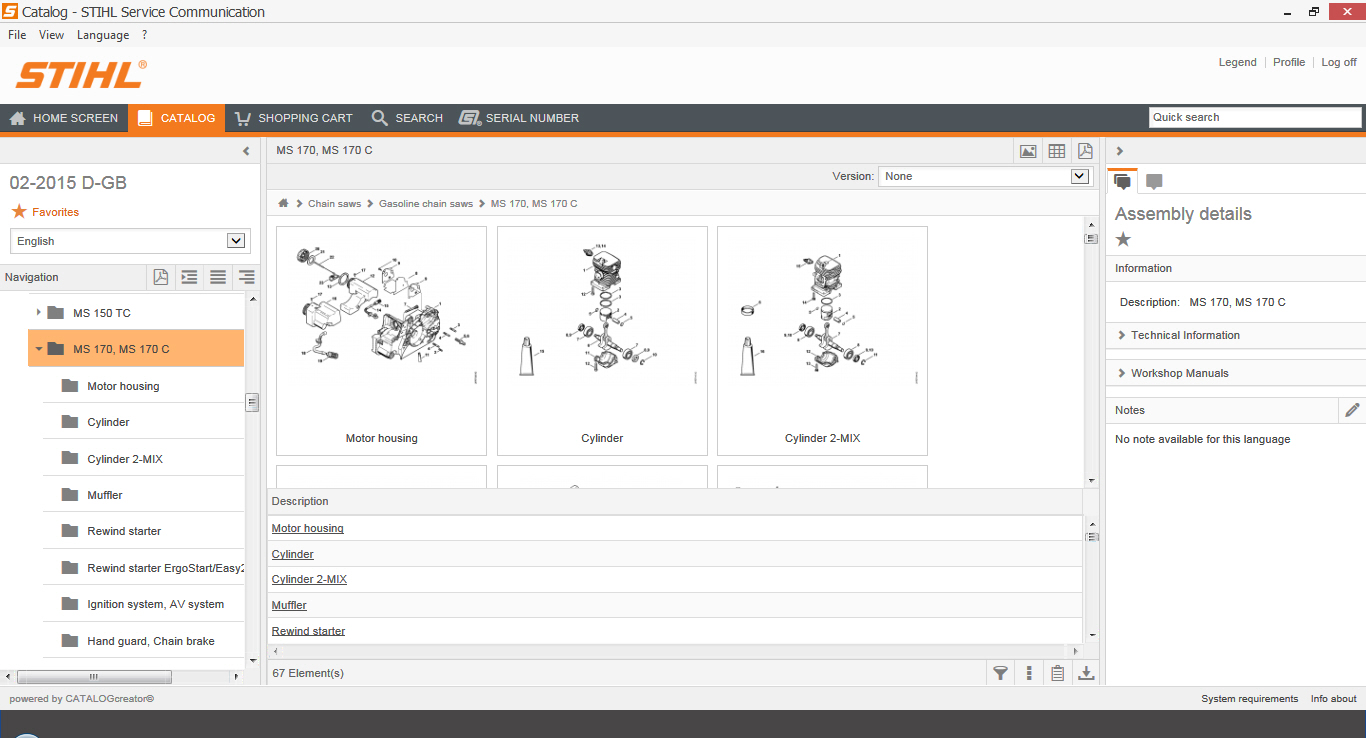This screenshot has height=738, width=1366.
Task: Collapse the left navigation panel arrow
Action: click(246, 151)
